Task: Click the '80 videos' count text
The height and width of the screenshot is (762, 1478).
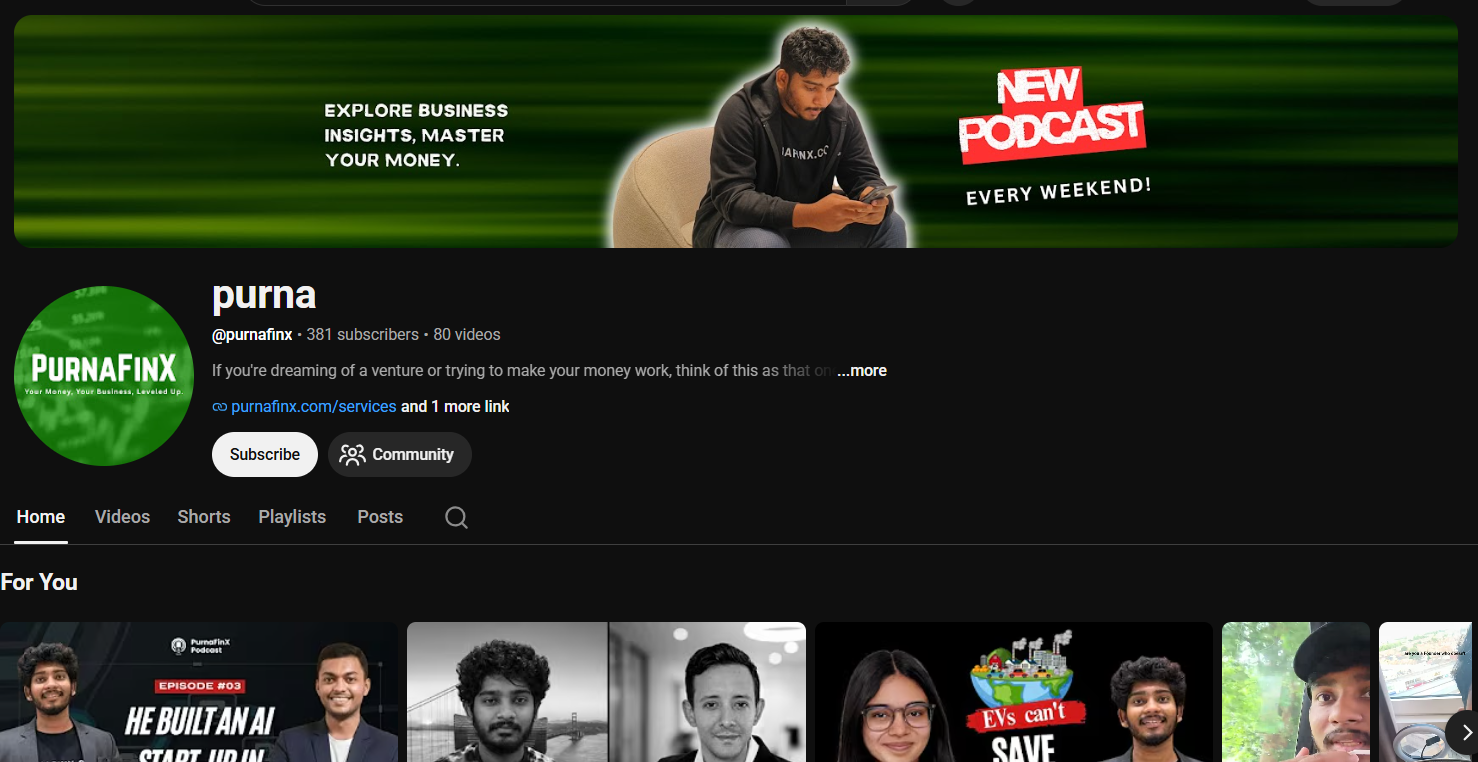Action: click(x=467, y=335)
